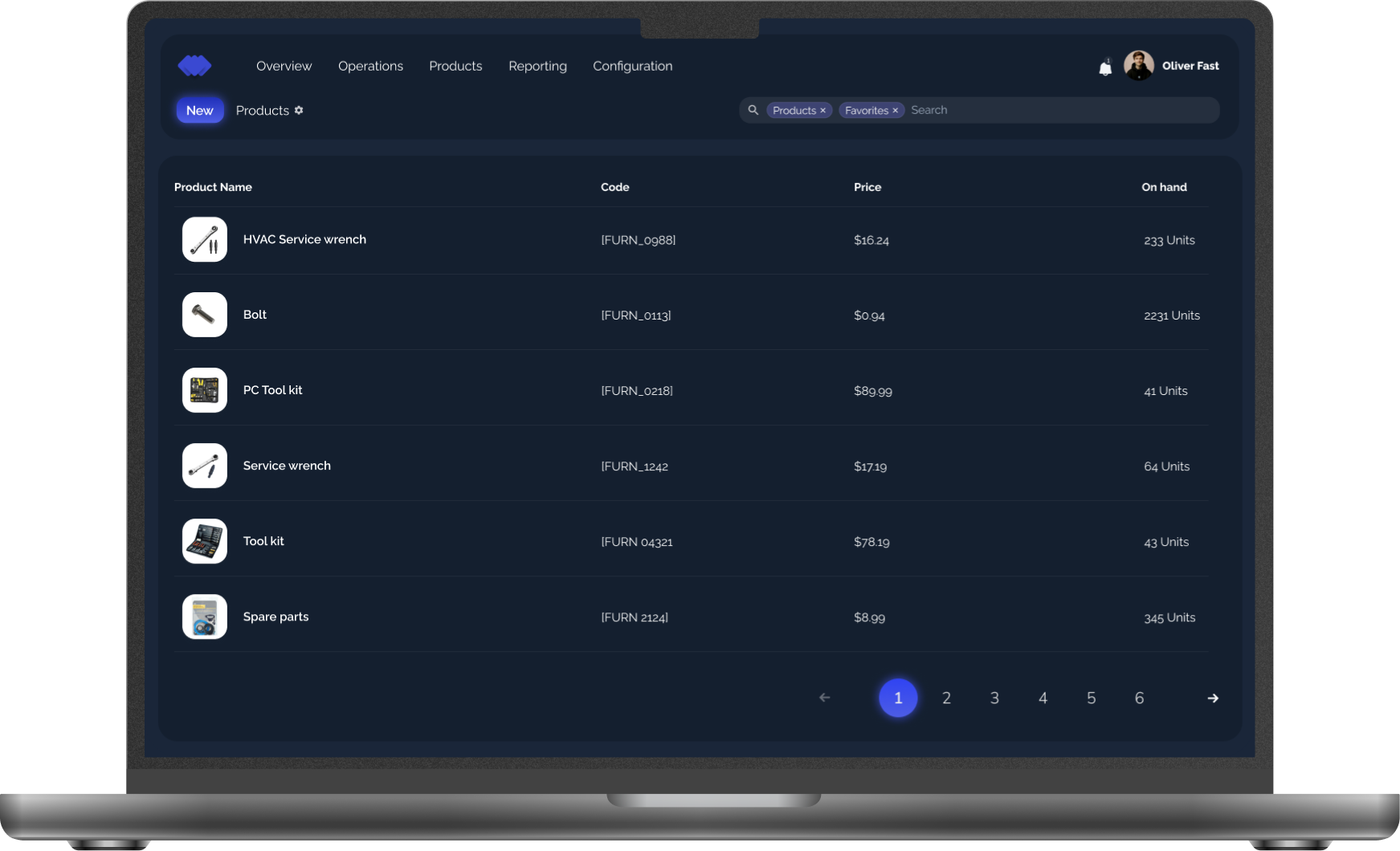This screenshot has width=1400, height=851.
Task: Click the $17.19 price
Action: pos(871,466)
